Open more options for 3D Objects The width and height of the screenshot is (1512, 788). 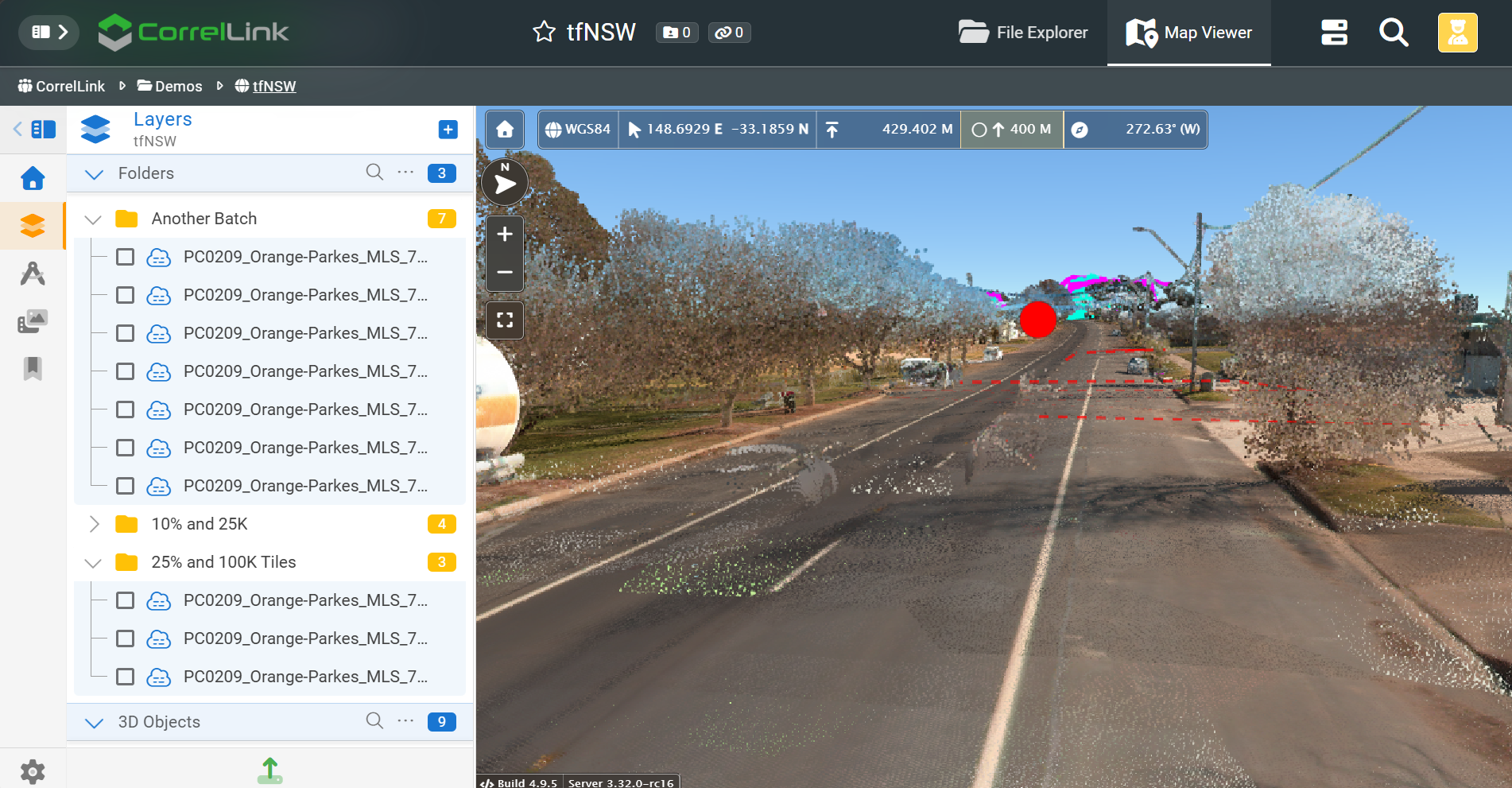tap(405, 720)
